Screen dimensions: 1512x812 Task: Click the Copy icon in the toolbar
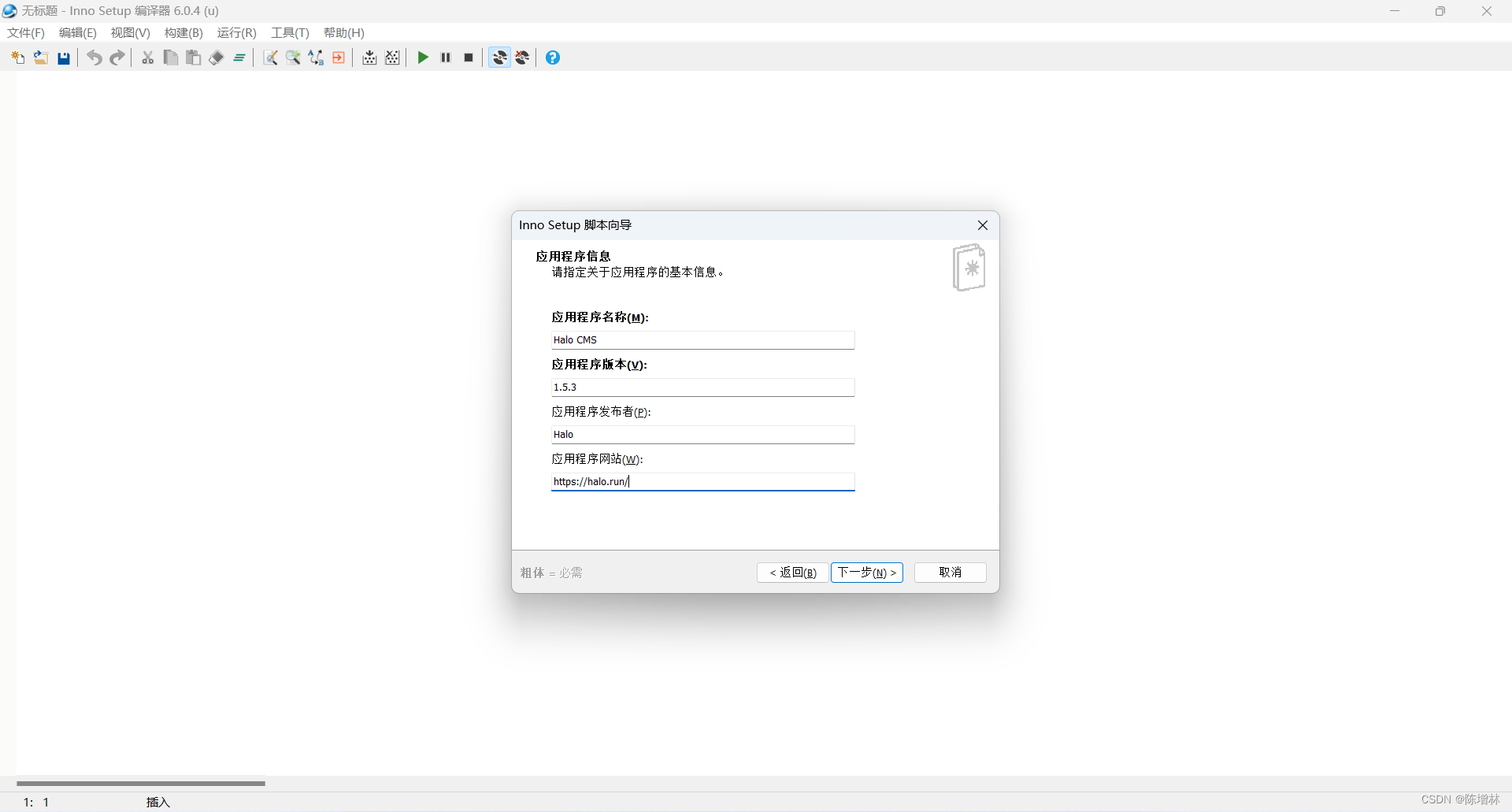click(170, 57)
